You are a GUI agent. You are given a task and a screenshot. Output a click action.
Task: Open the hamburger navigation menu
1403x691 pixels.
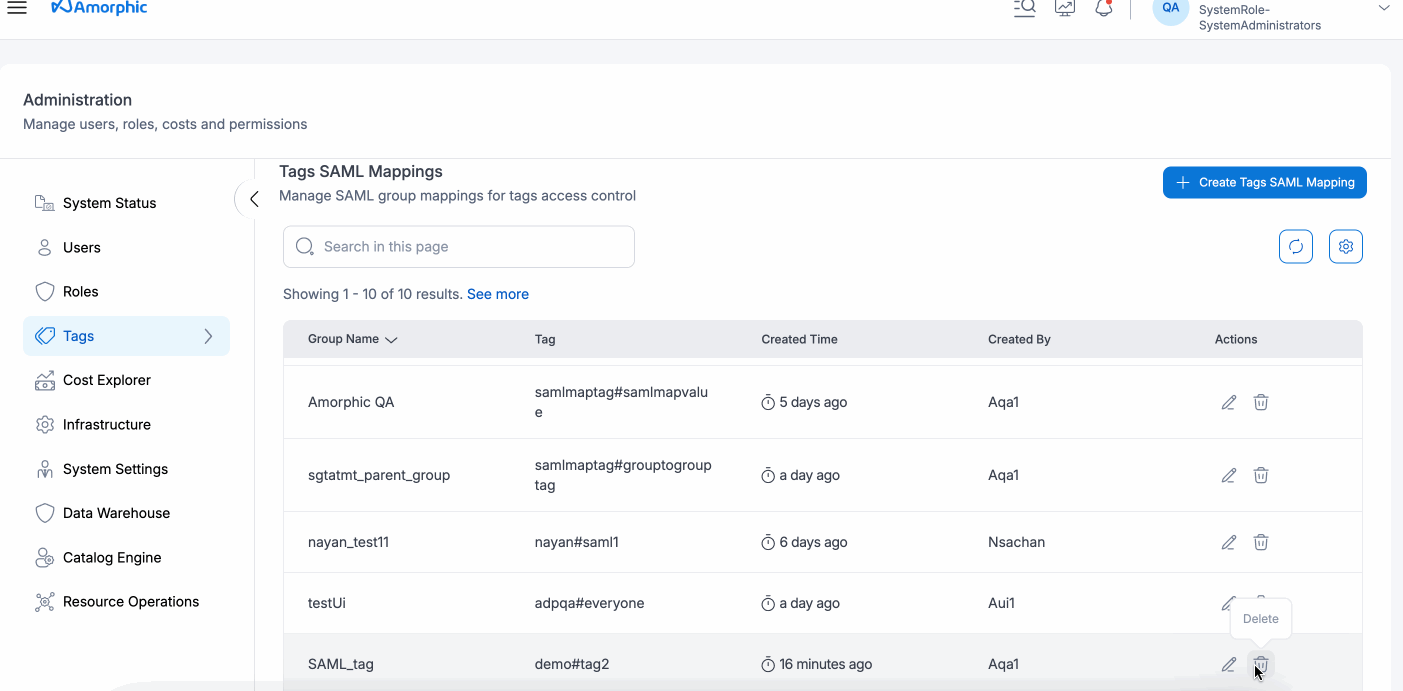pyautogui.click(x=17, y=8)
